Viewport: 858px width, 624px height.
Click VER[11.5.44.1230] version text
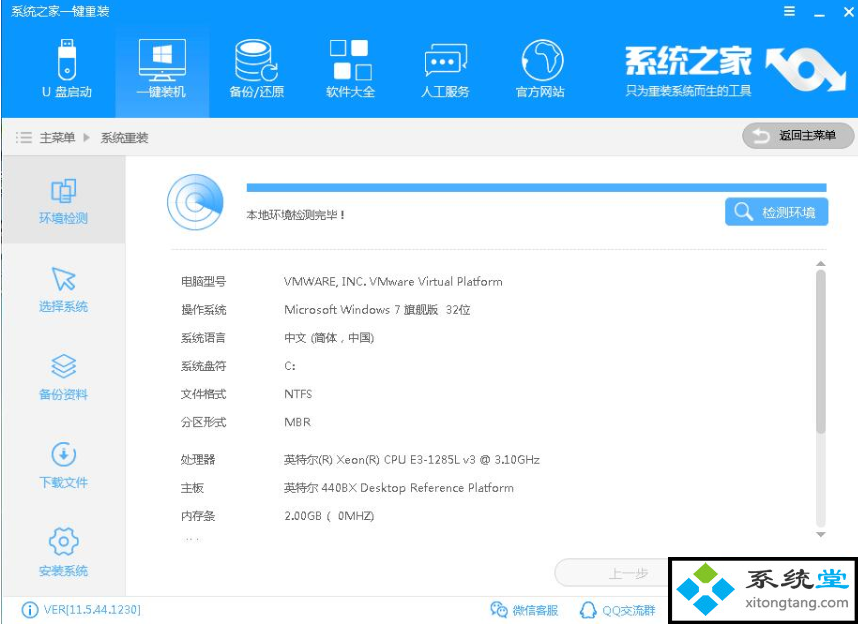(x=92, y=610)
